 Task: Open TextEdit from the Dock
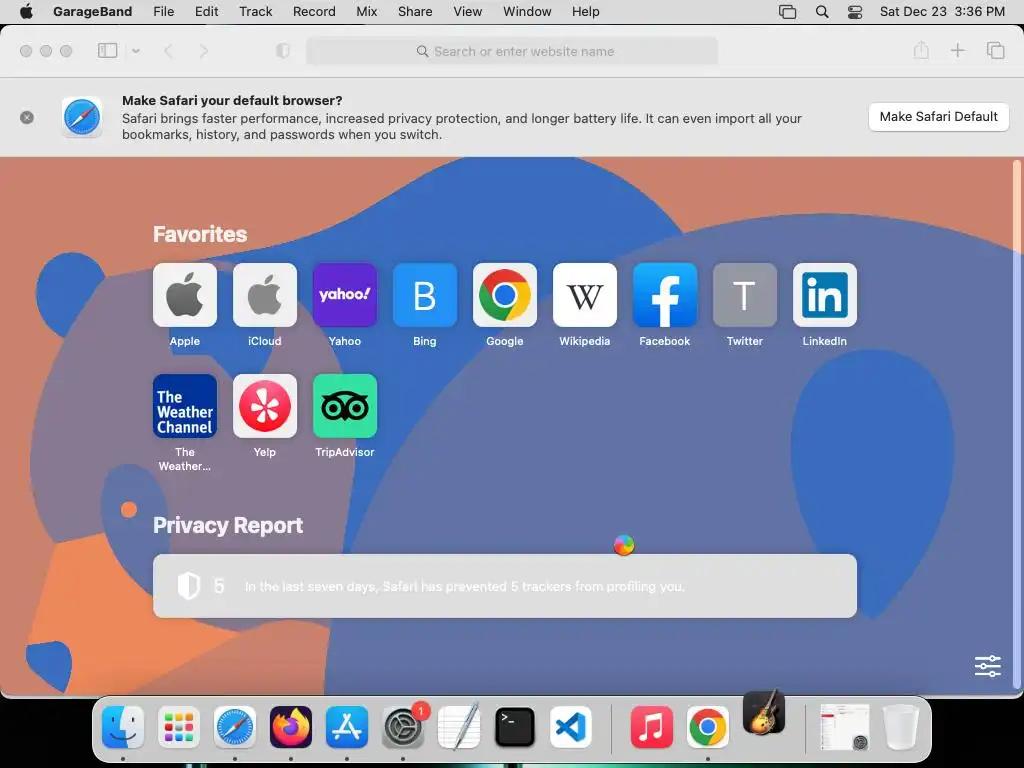[x=459, y=727]
